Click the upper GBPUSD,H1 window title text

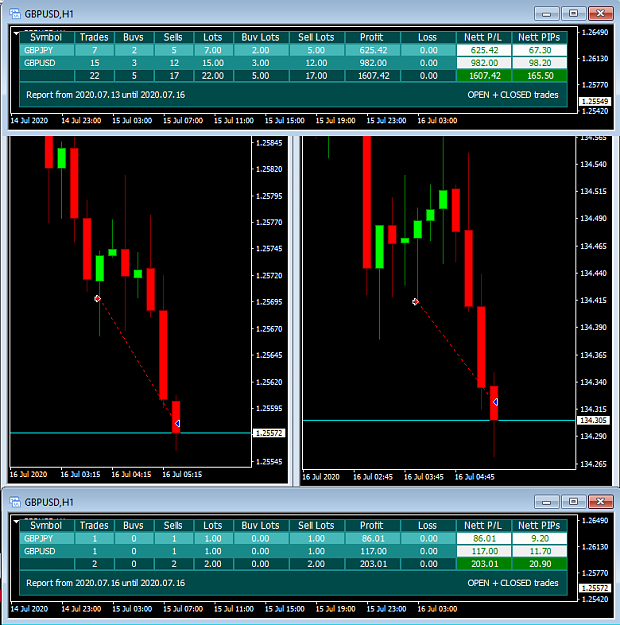49,14
